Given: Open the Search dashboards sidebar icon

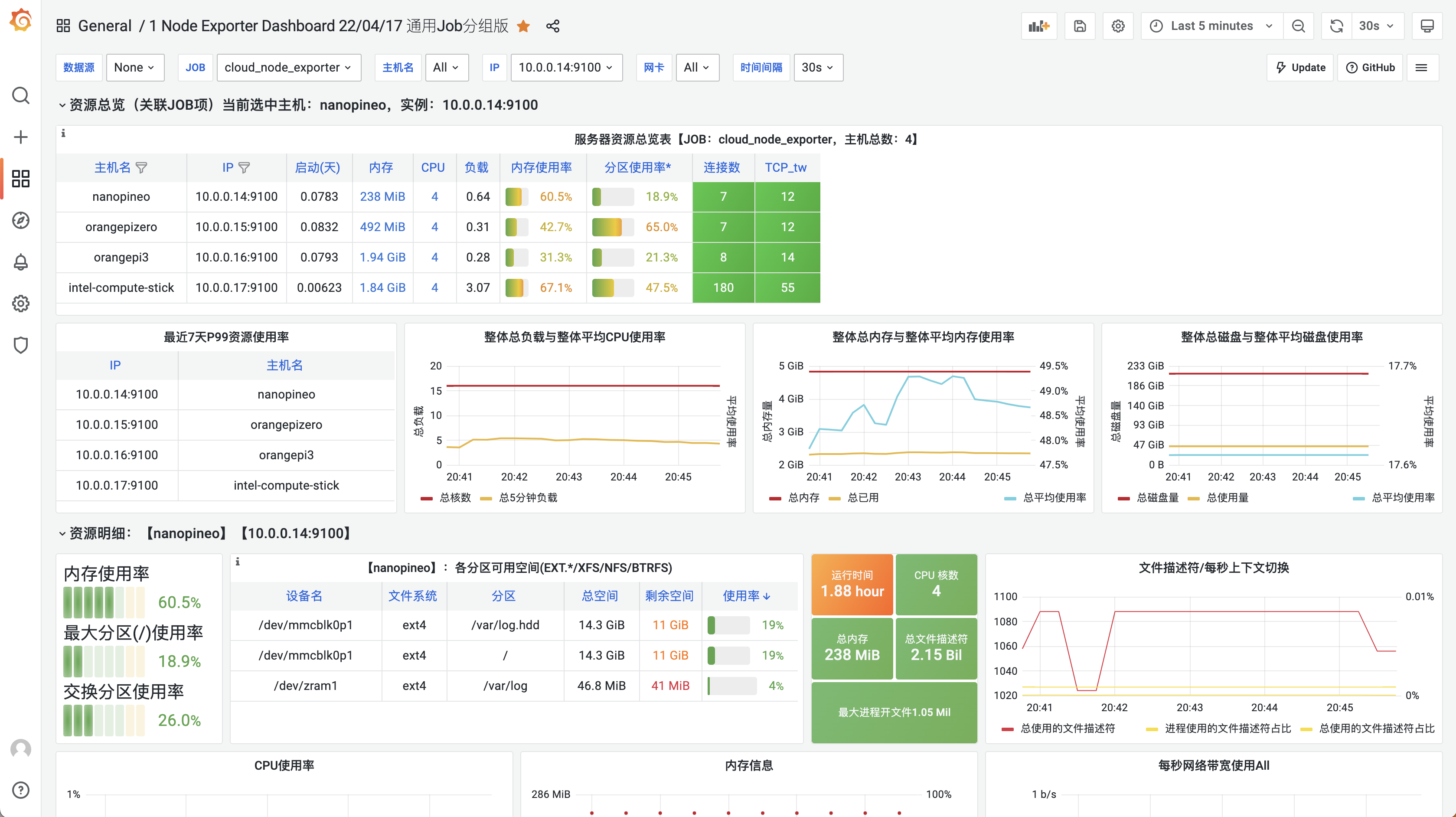Looking at the screenshot, I should tap(20, 95).
